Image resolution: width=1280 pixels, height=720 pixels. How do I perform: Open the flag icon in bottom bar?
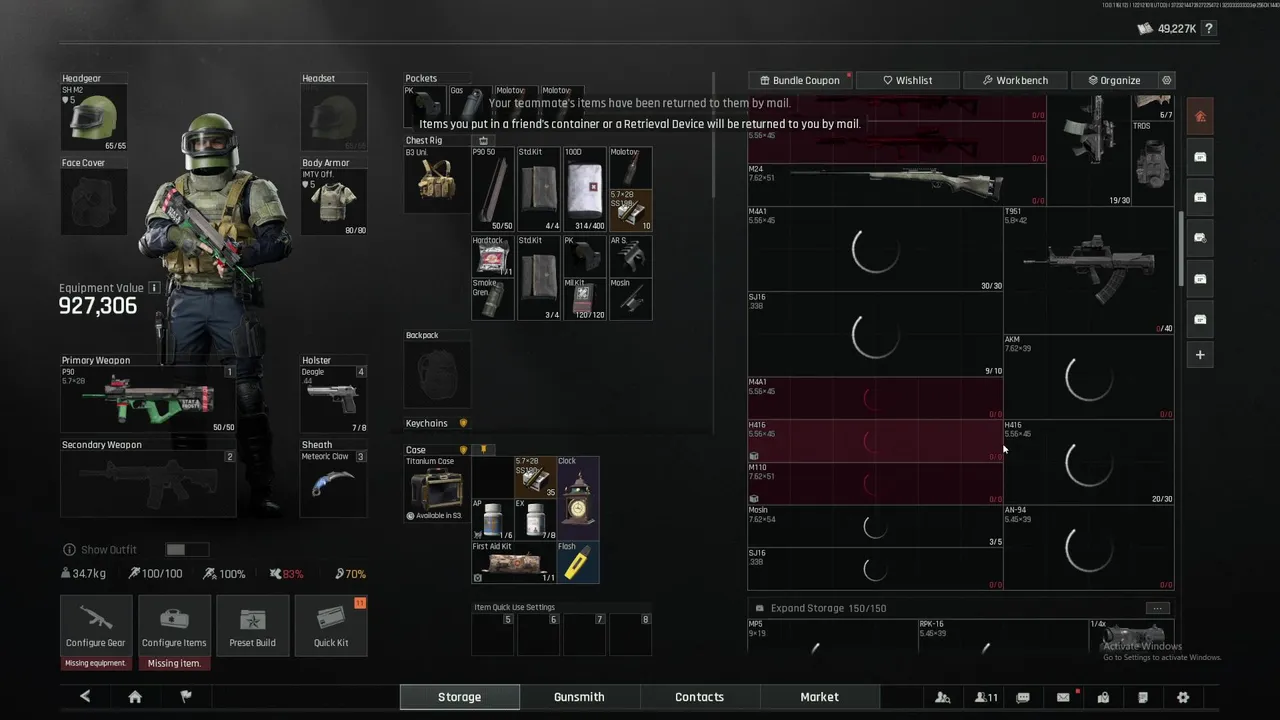(x=185, y=697)
